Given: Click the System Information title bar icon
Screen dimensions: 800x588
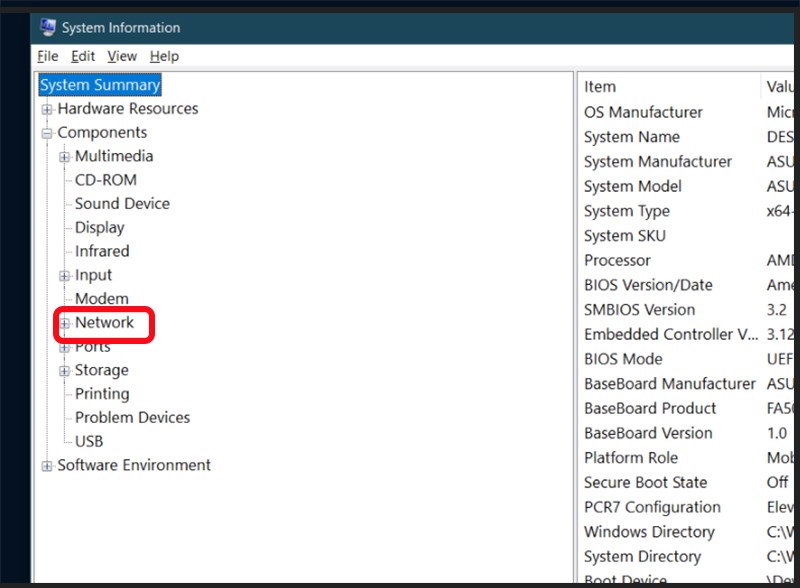Looking at the screenshot, I should (47, 27).
